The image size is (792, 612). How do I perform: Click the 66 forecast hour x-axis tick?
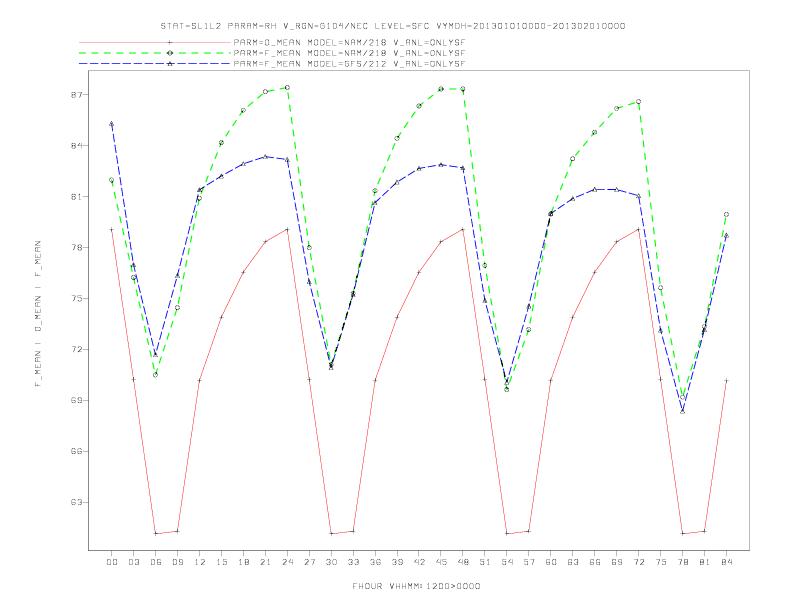coord(595,562)
